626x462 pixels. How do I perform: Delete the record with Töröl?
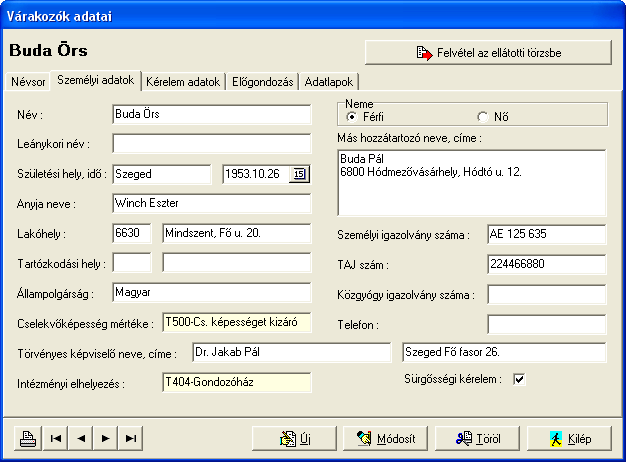[x=477, y=438]
